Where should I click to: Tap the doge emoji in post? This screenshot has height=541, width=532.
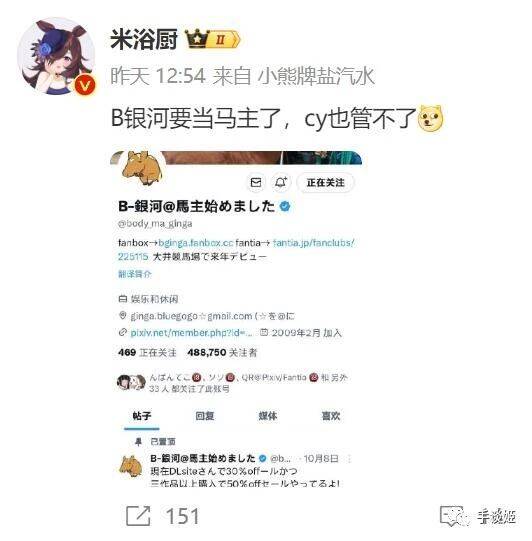click(430, 118)
